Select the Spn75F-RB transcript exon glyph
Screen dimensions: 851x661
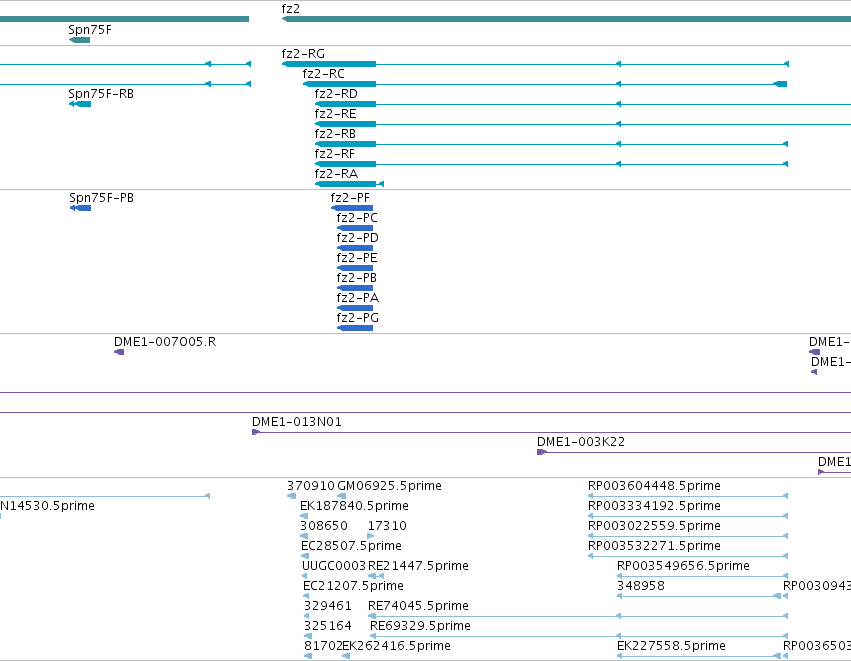80,104
